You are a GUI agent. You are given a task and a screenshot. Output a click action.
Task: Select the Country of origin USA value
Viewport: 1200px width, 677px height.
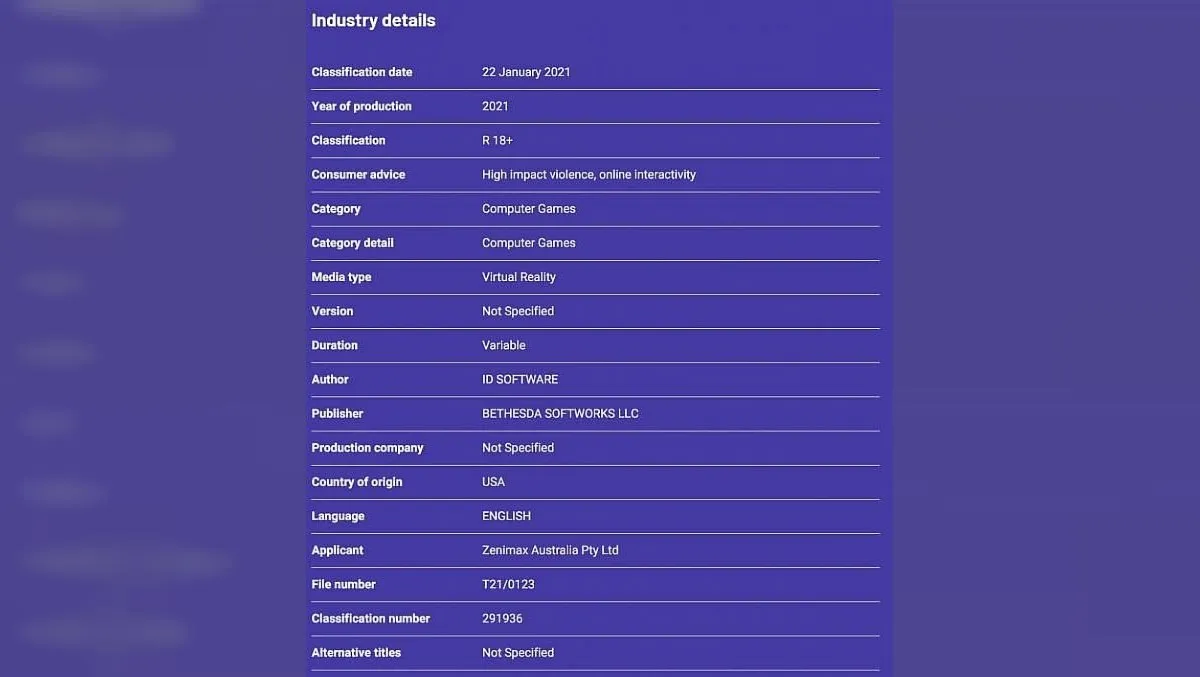click(493, 482)
